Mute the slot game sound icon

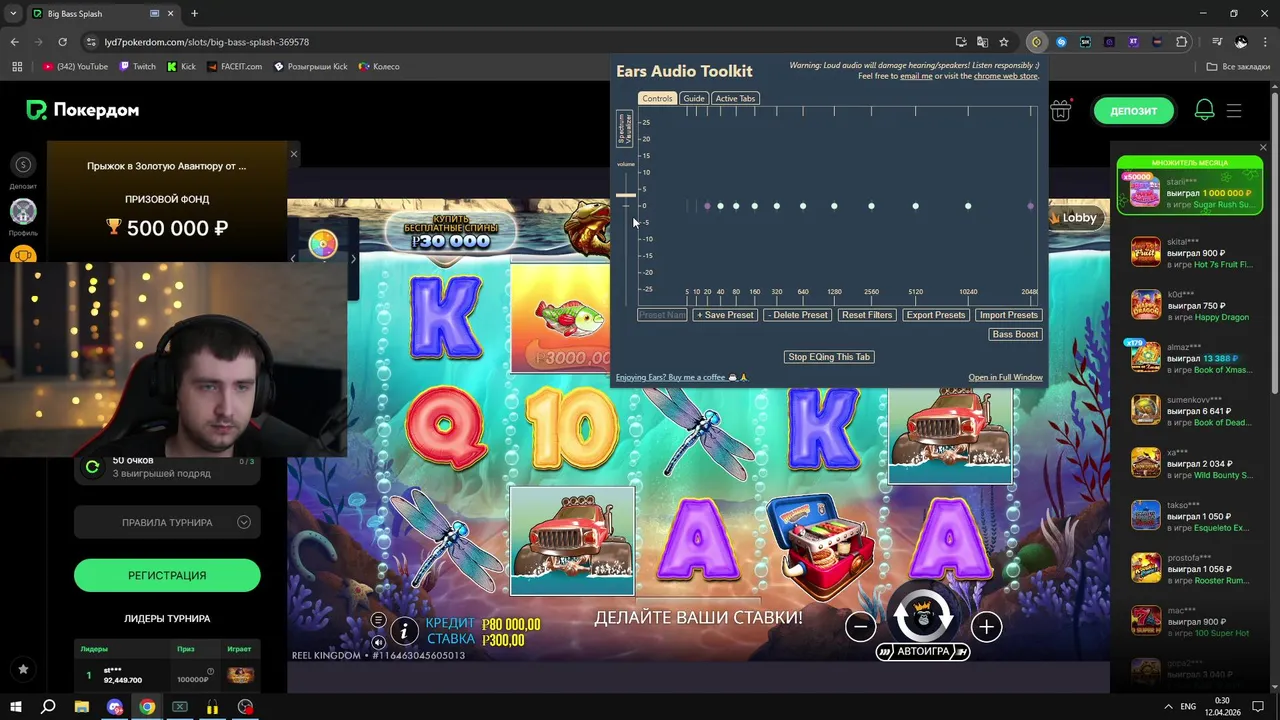[x=378, y=642]
